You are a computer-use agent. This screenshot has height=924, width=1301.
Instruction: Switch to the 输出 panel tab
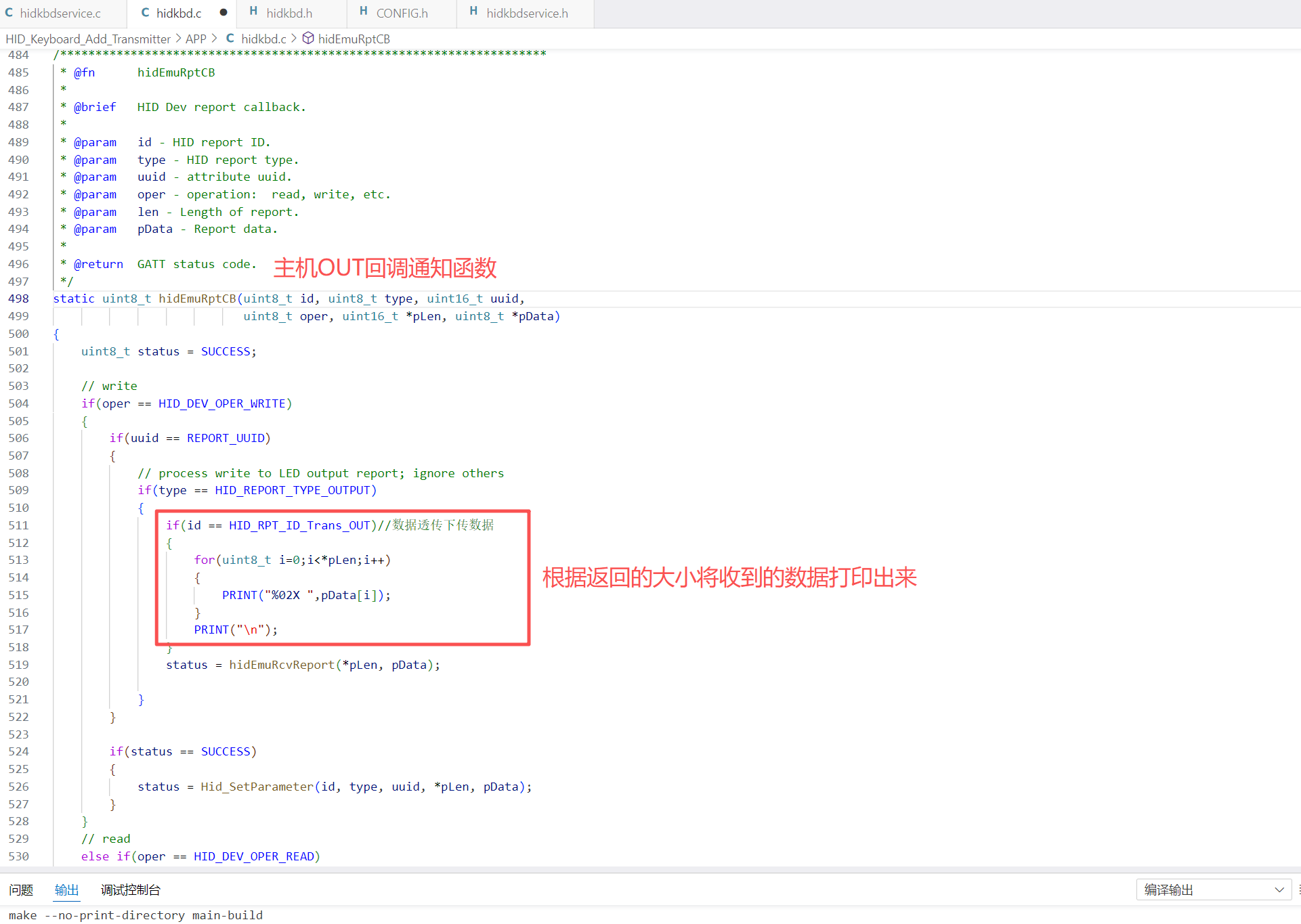click(66, 889)
